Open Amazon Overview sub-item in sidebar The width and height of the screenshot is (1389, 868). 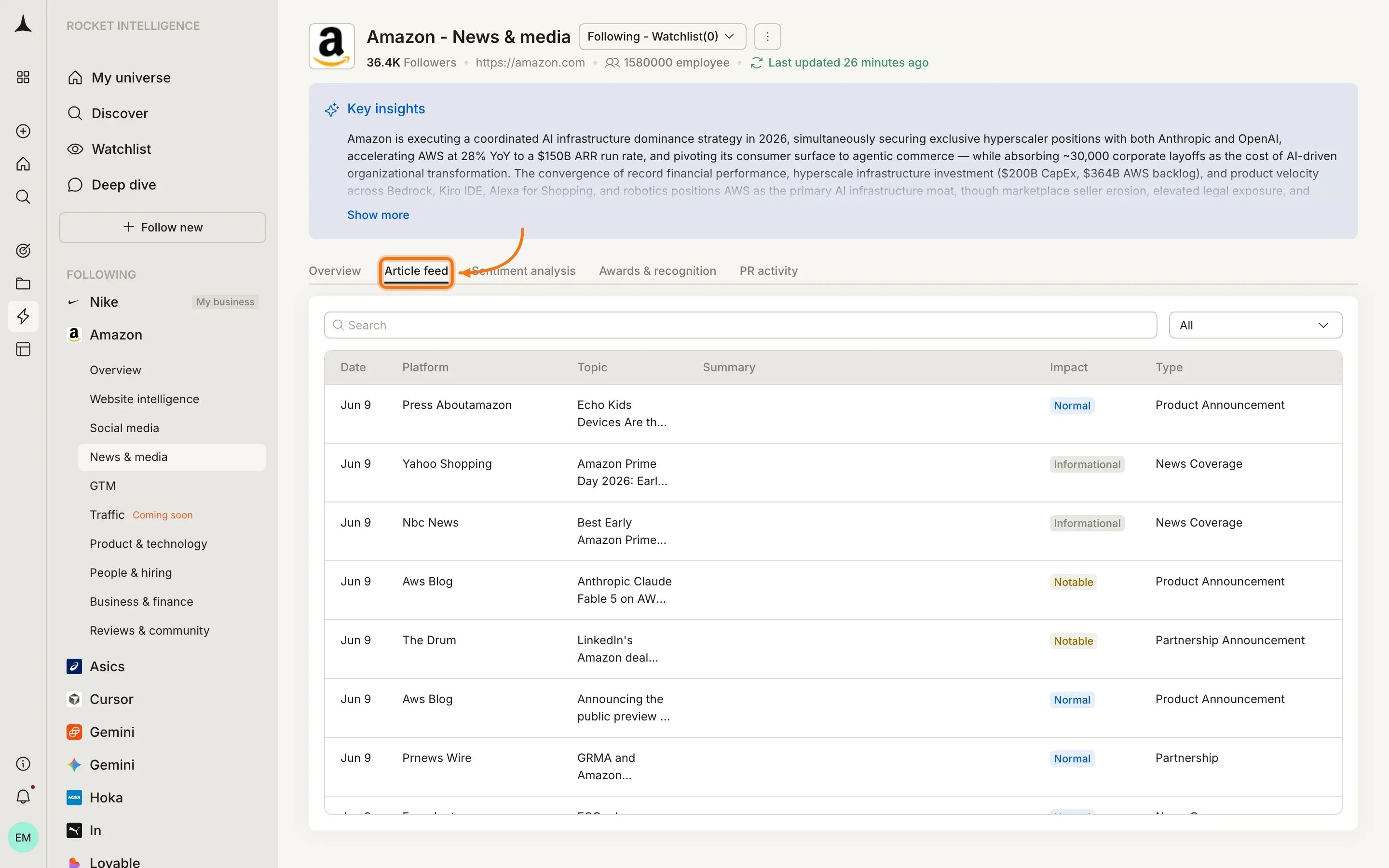(x=115, y=370)
